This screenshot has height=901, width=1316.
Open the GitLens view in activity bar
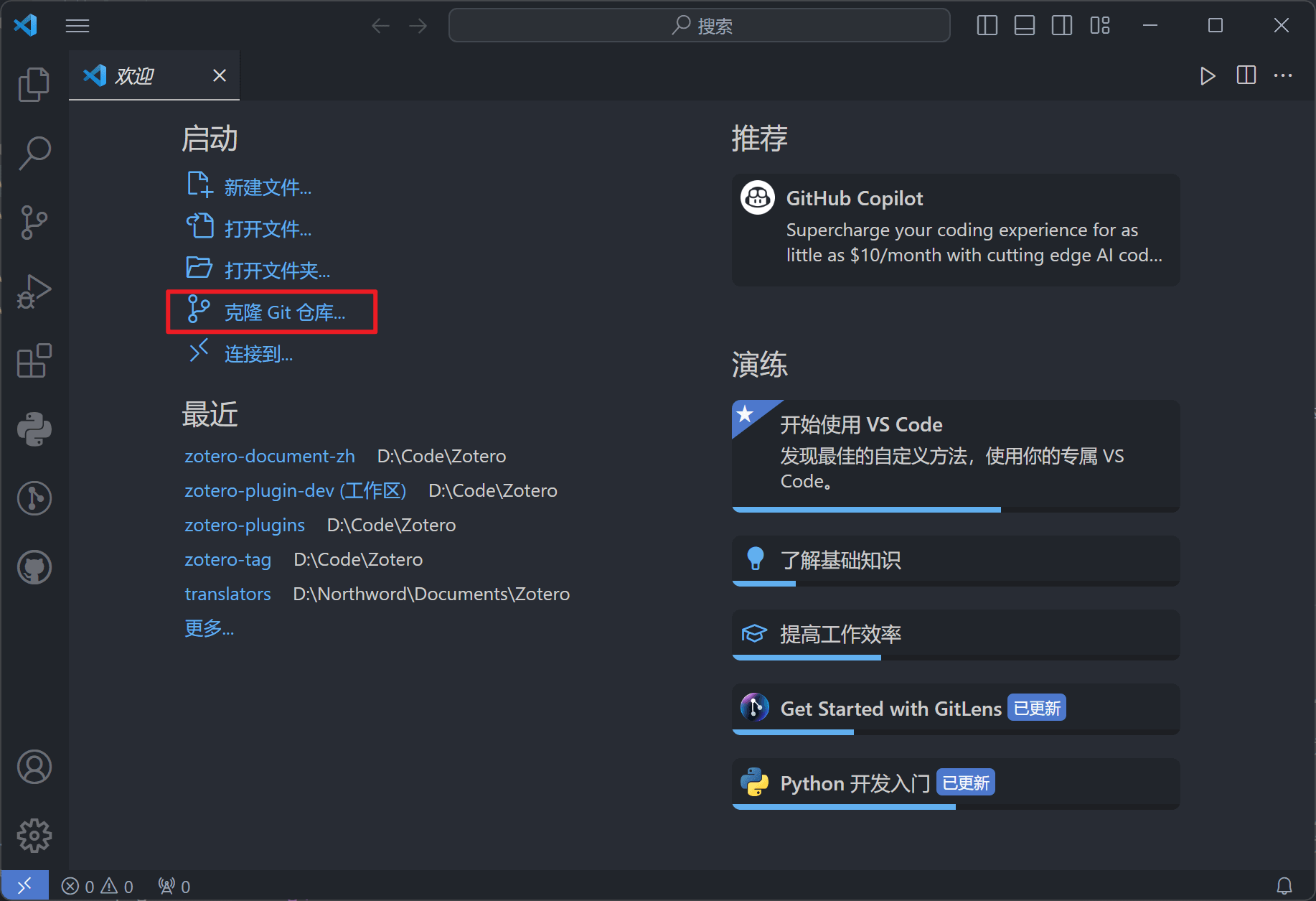[x=34, y=498]
